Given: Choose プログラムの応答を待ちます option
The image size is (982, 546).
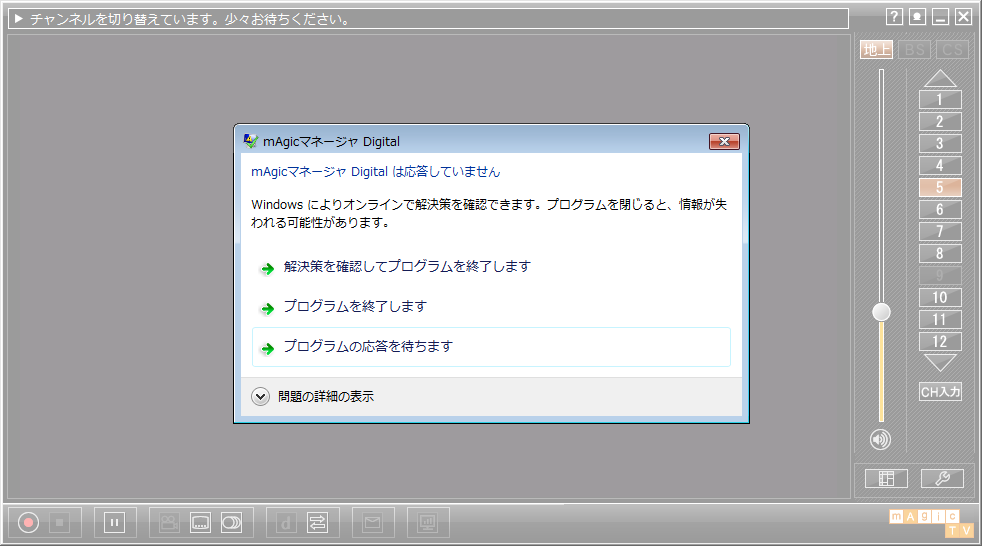Looking at the screenshot, I should point(491,346).
